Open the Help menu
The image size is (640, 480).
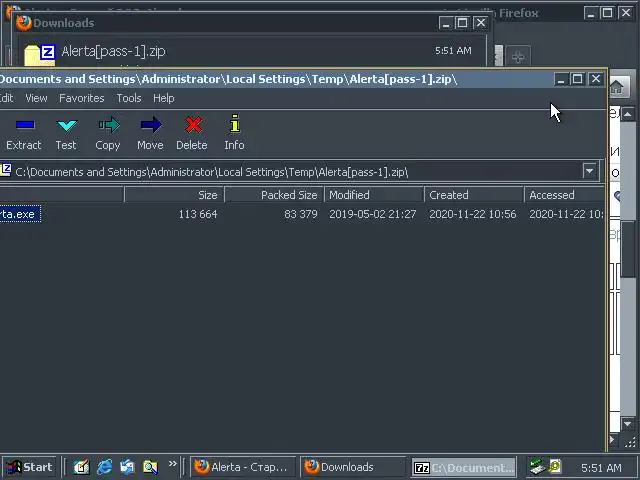(x=164, y=98)
